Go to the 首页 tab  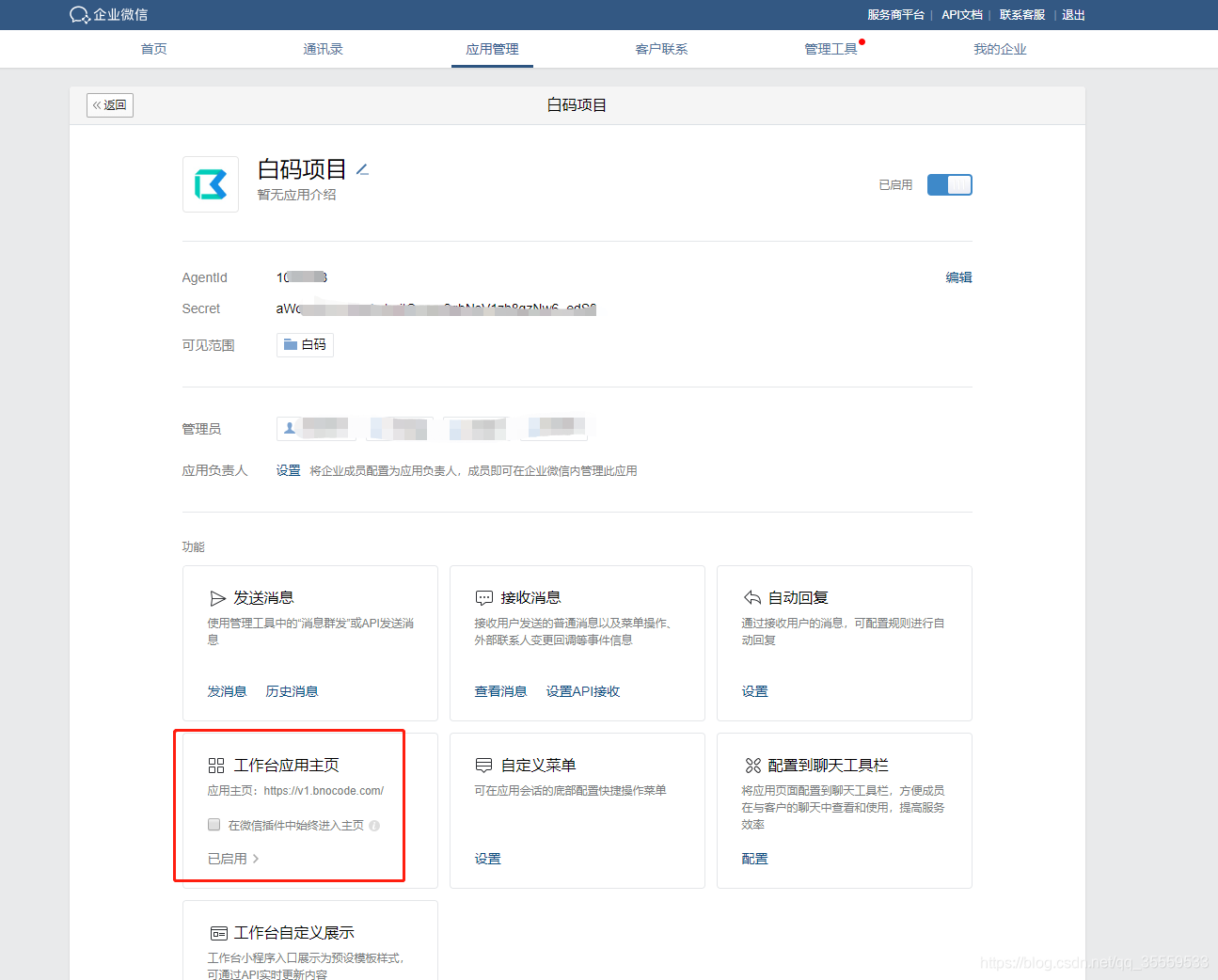pyautogui.click(x=154, y=49)
